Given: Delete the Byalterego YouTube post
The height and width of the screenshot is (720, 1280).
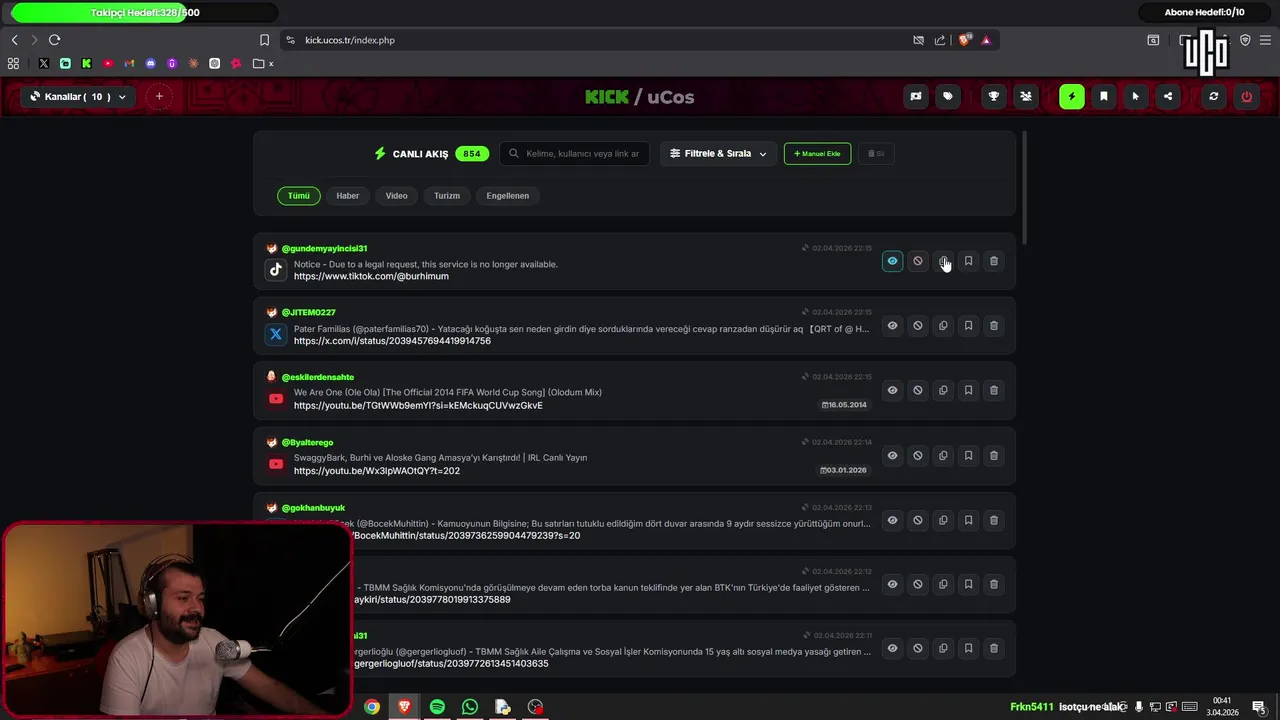Looking at the screenshot, I should tap(993, 455).
